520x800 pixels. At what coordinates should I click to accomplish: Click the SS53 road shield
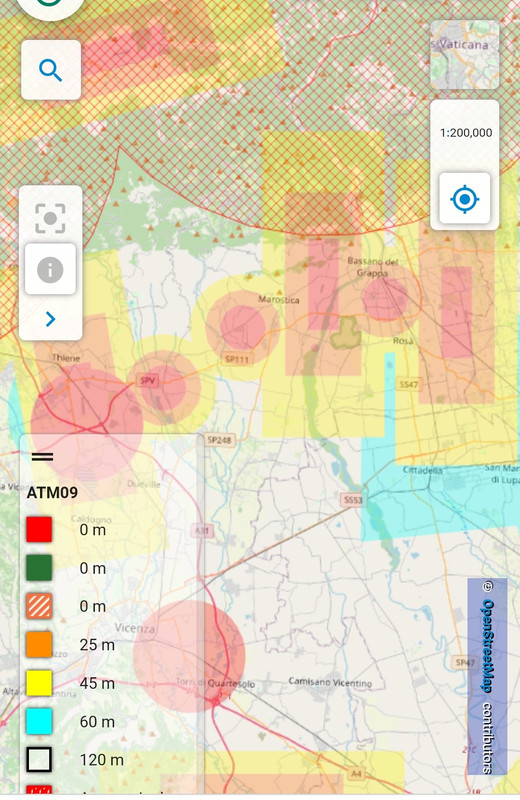353,499
